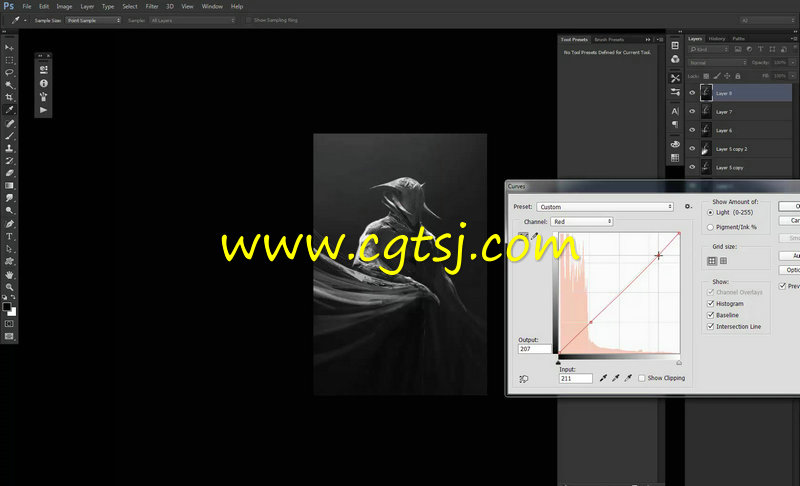The image size is (800, 486).
Task: Open the Window menu
Action: tap(212, 7)
